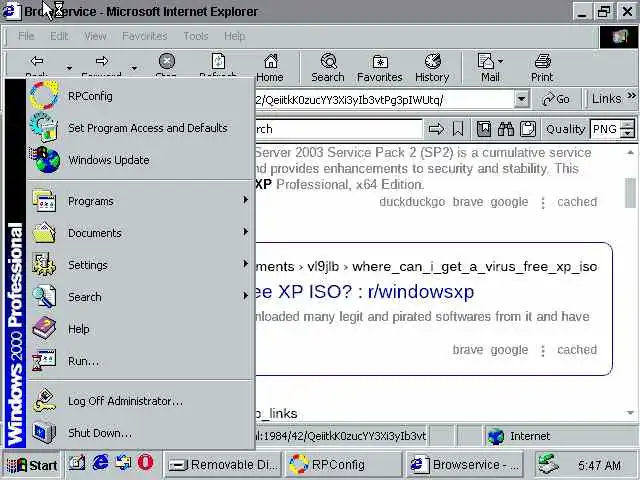Click the first result's google link

pos(509,202)
